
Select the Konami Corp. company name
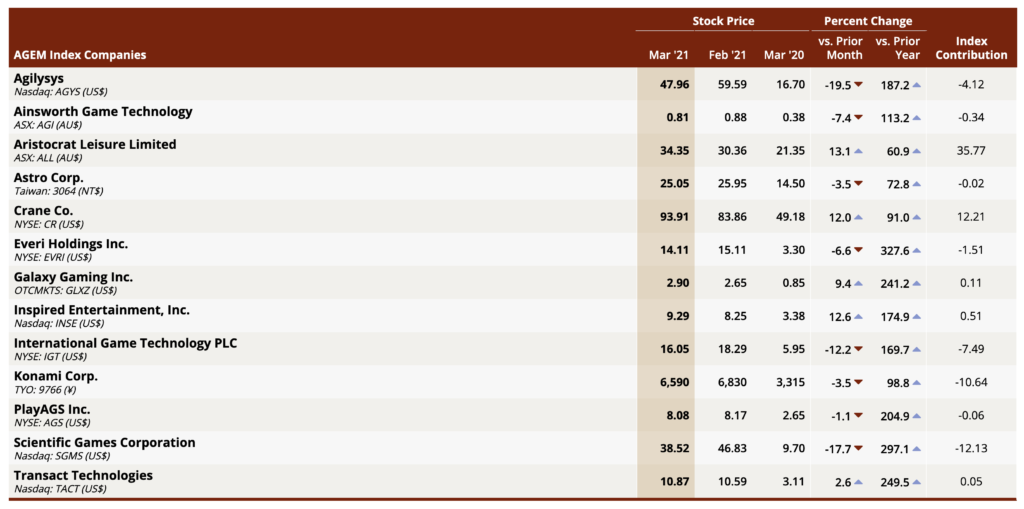[56, 376]
